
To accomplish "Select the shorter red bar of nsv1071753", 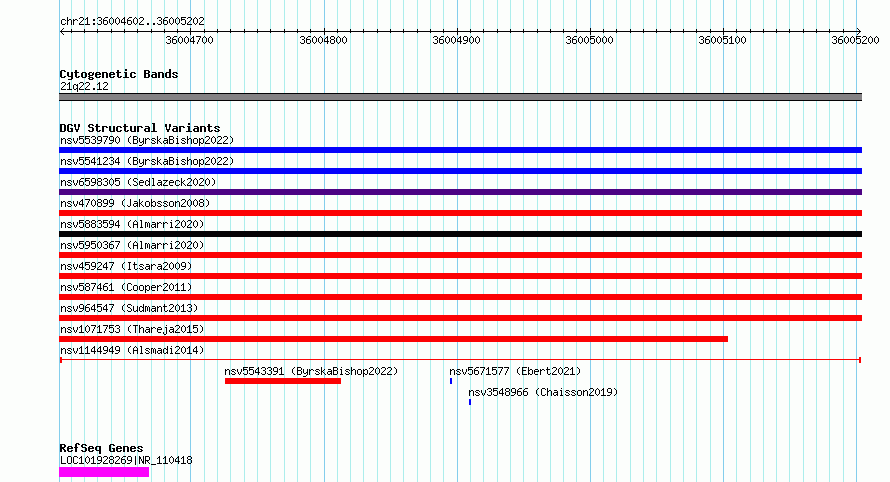I will coord(393,339).
